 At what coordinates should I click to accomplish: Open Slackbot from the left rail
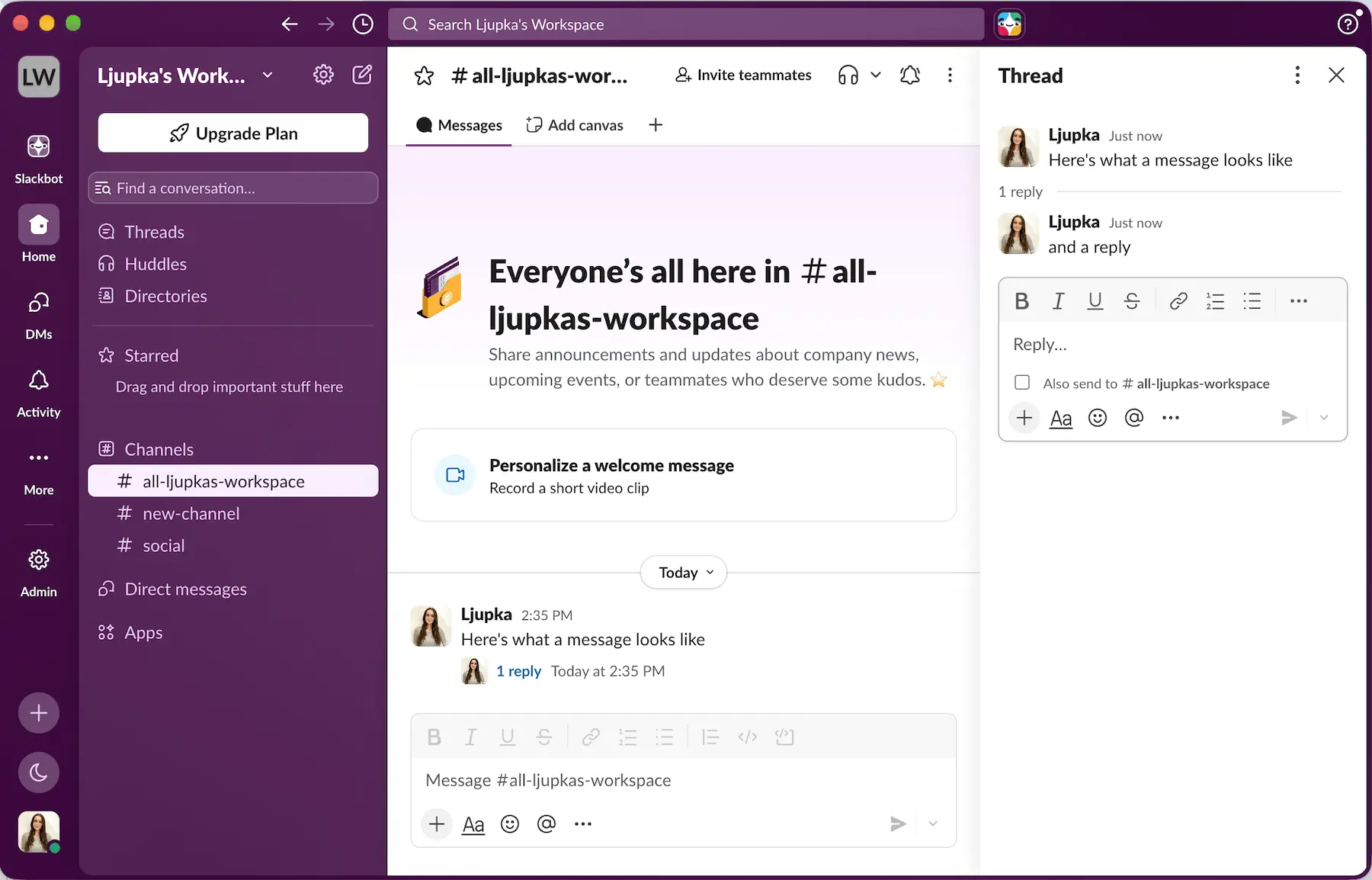pyautogui.click(x=39, y=158)
